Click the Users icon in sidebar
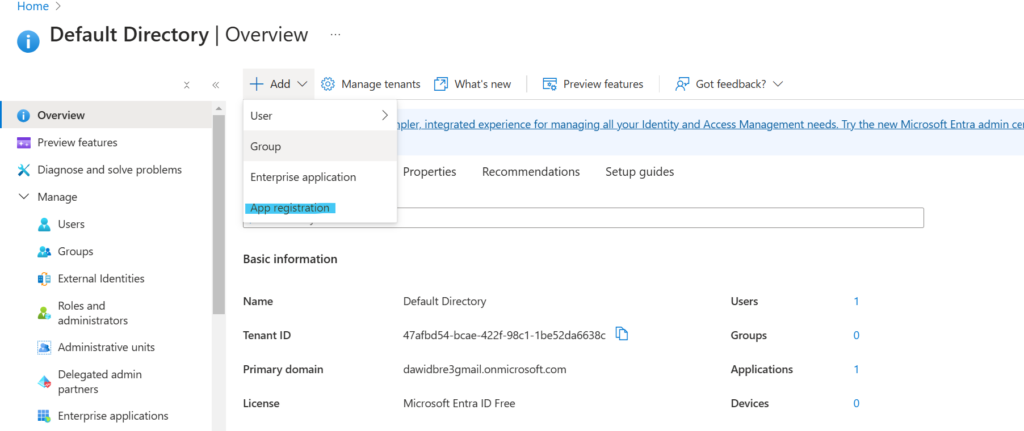1024x431 pixels. [44, 225]
